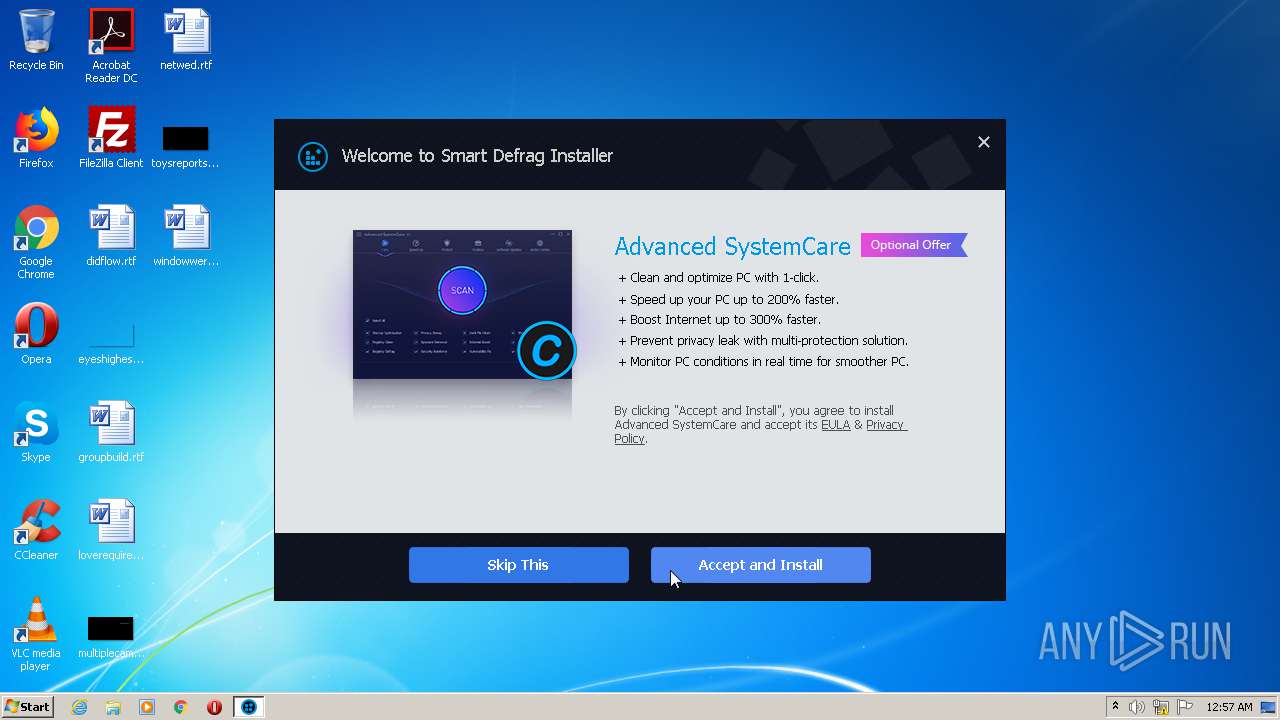The image size is (1280, 720).
Task: Open Opera from the taskbar
Action: tap(214, 707)
